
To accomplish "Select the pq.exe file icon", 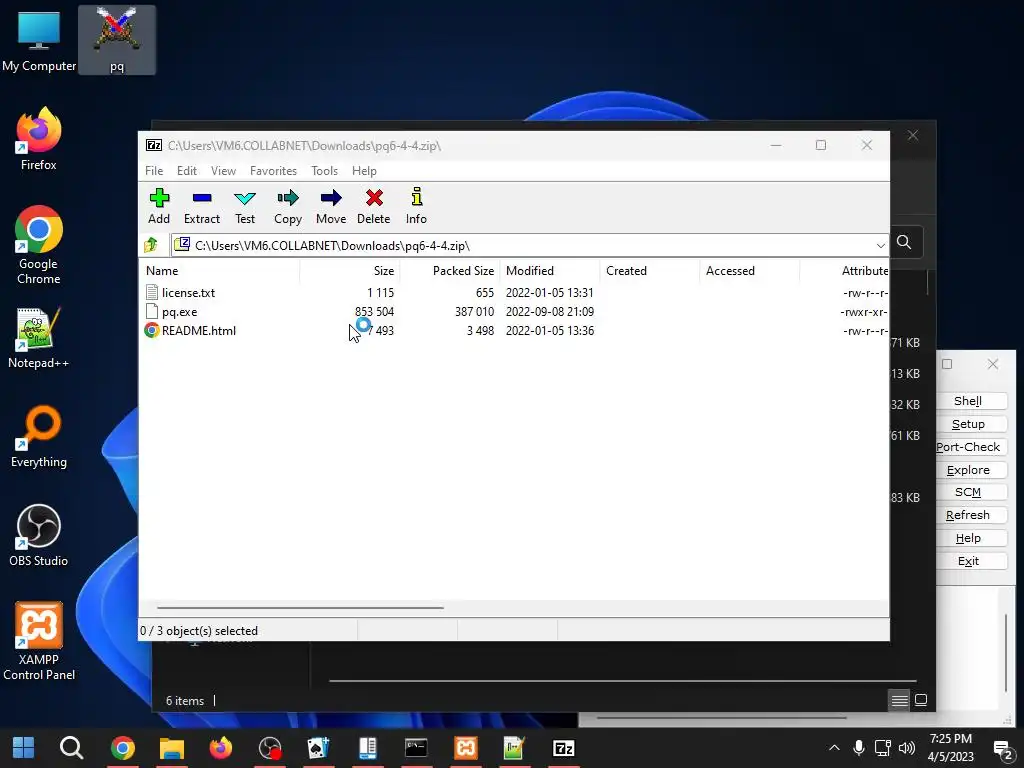I will [152, 312].
